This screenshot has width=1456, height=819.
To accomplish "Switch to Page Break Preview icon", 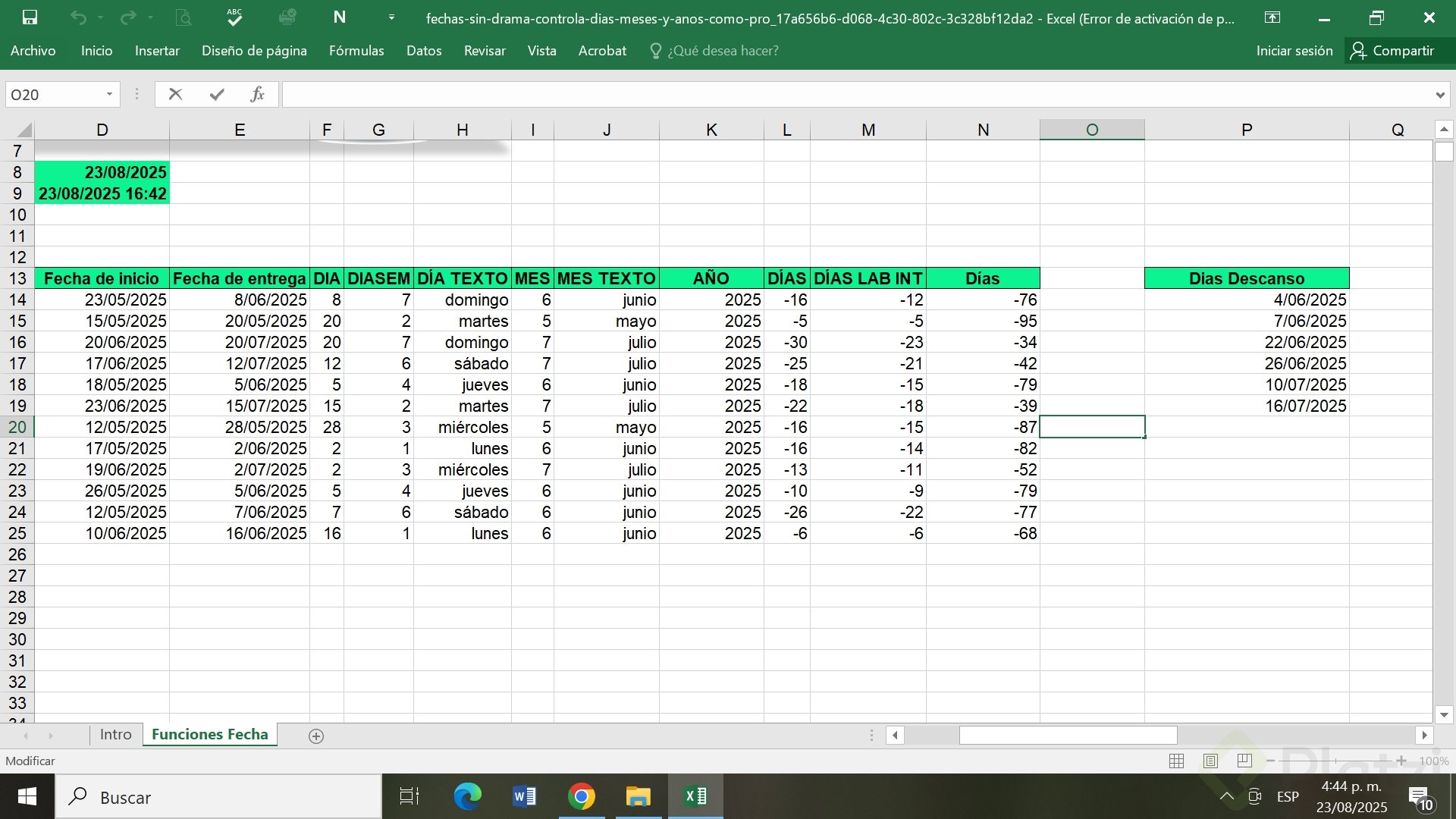I will pyautogui.click(x=1244, y=761).
